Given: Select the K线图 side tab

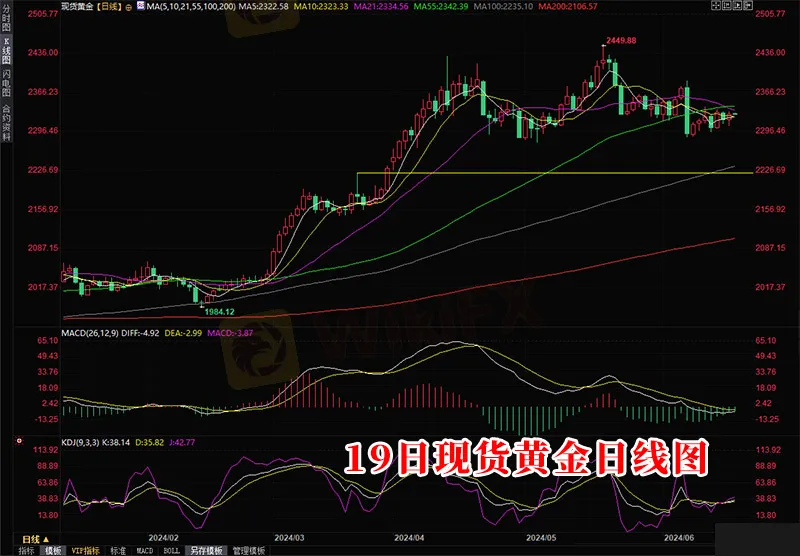Looking at the screenshot, I should 6,50.
